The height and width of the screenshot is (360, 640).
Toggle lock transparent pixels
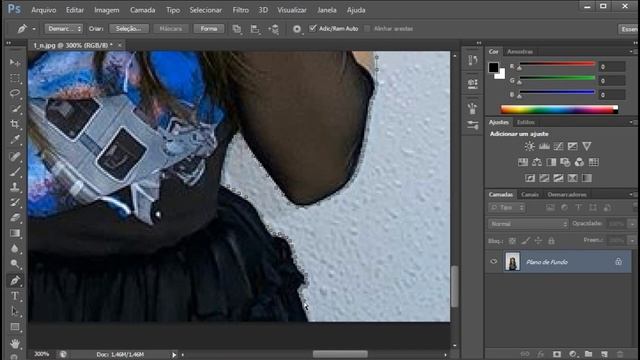tap(512, 241)
